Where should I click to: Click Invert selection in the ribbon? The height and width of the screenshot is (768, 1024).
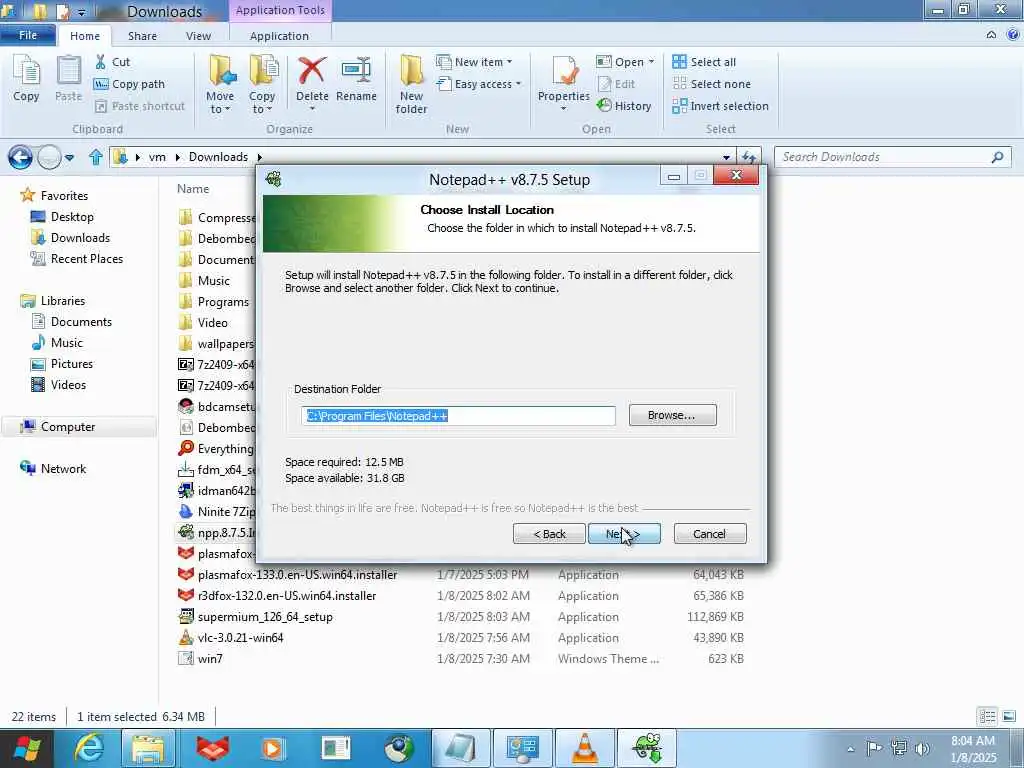coord(720,106)
